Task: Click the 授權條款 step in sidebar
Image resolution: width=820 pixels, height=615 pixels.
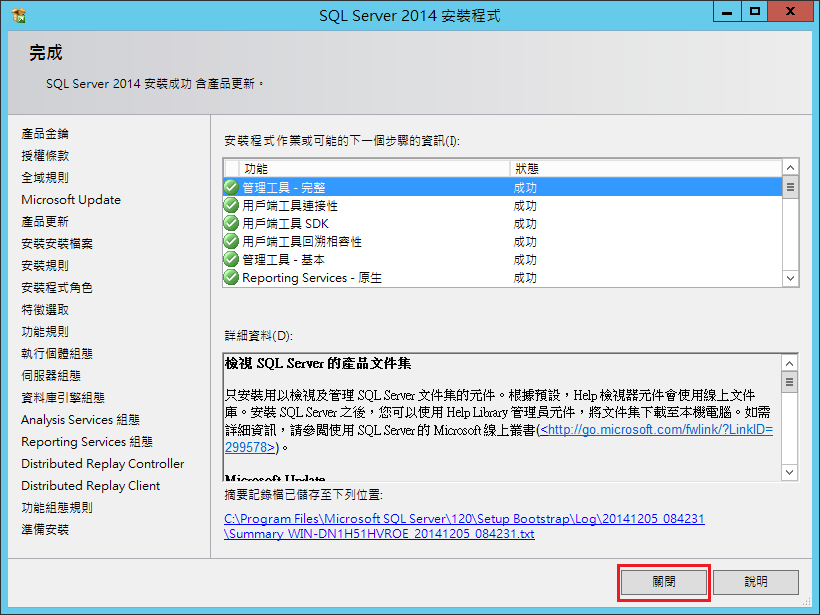Action: pos(45,156)
